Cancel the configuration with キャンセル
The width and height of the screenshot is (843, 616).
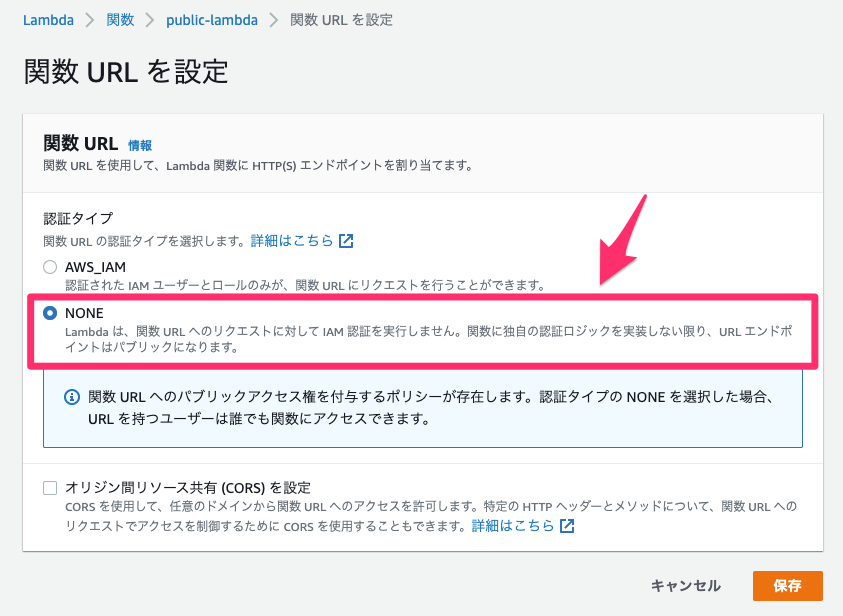pos(686,587)
